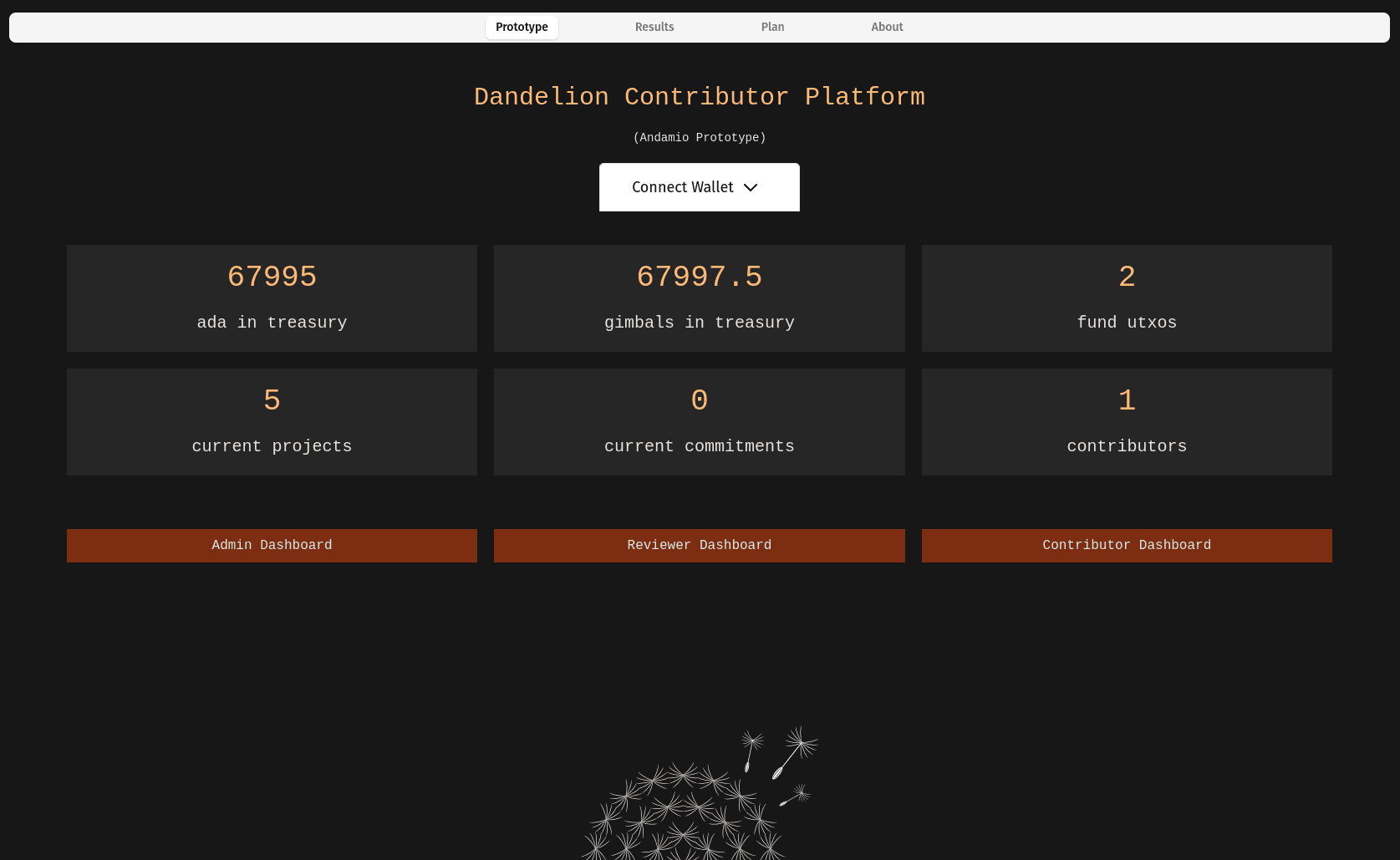Click the large floating dandelion seed
Screen dimensions: 1400x860
(794, 751)
